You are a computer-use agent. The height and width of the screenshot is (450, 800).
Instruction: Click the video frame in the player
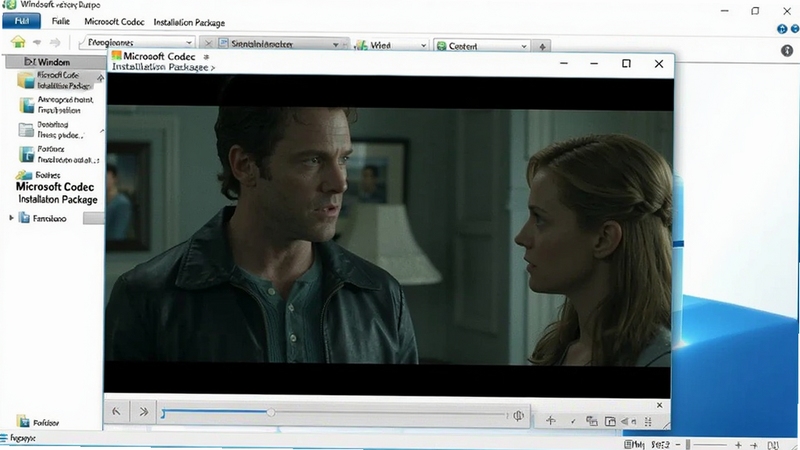(x=388, y=235)
